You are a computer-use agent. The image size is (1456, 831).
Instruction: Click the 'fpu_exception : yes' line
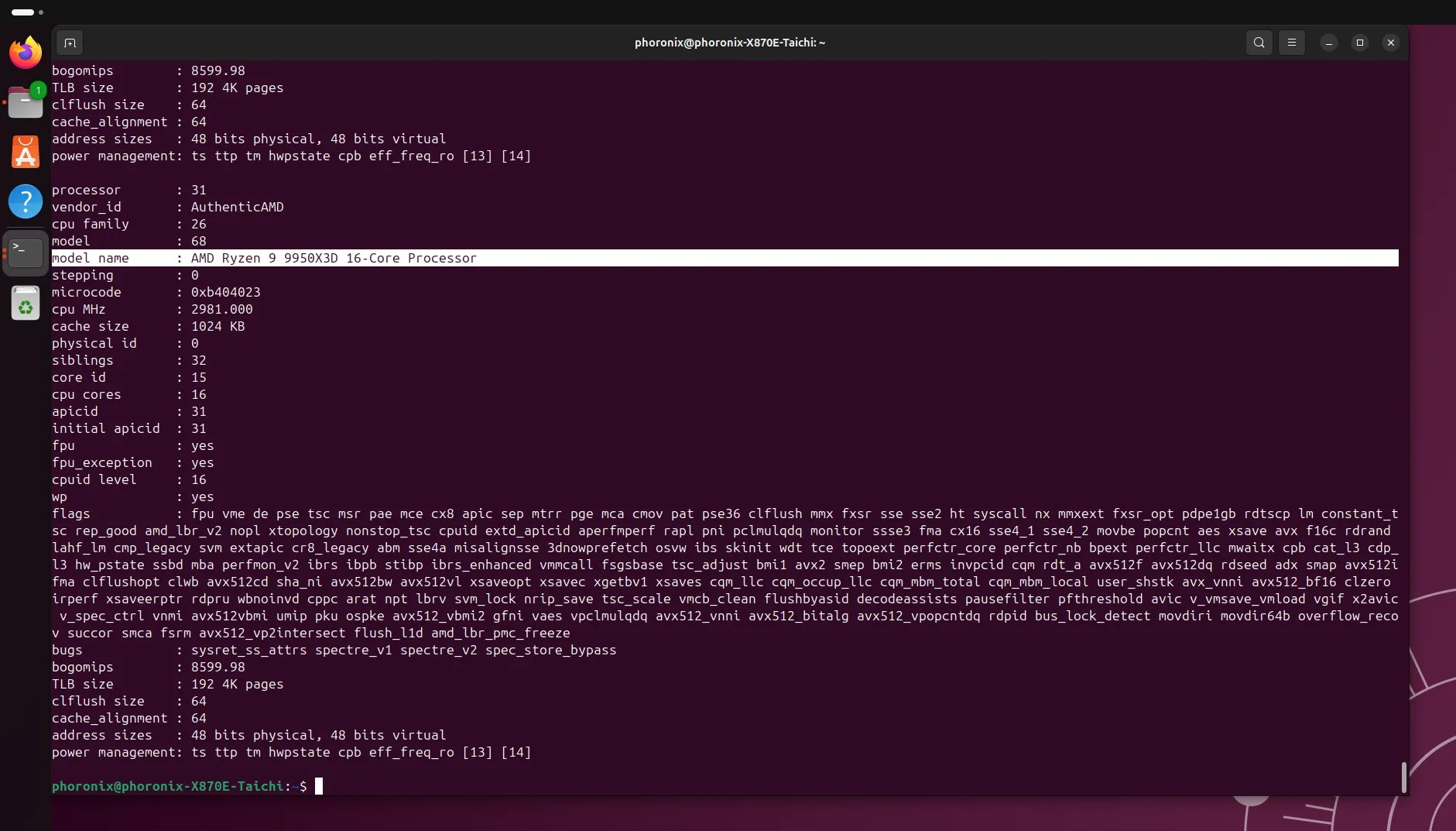pos(133,462)
